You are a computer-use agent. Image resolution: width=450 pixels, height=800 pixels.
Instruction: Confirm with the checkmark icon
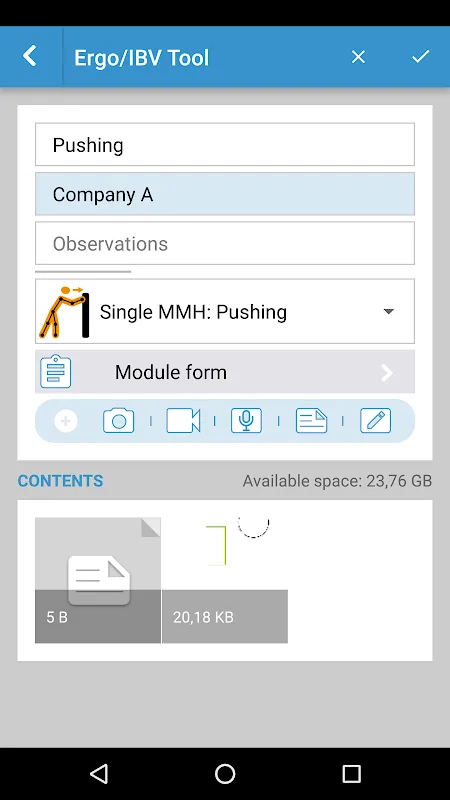point(421,57)
